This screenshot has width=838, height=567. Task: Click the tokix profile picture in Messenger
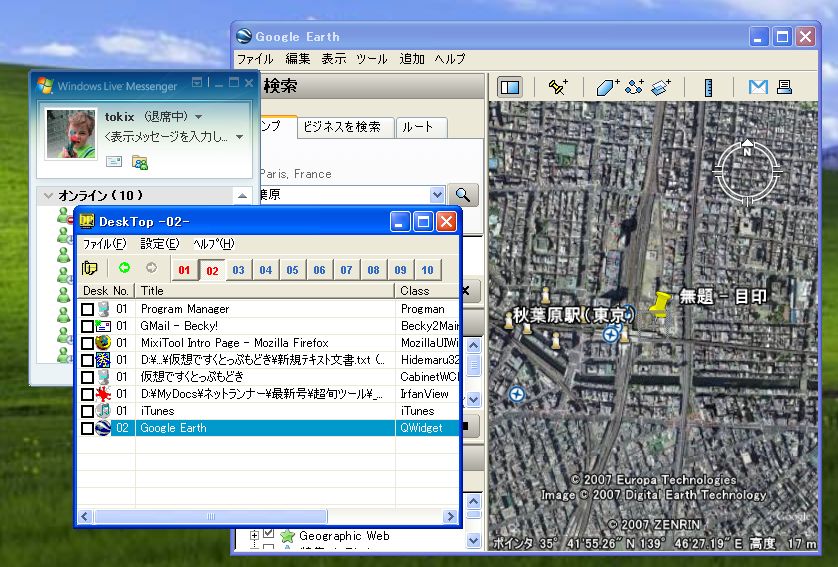[x=71, y=134]
